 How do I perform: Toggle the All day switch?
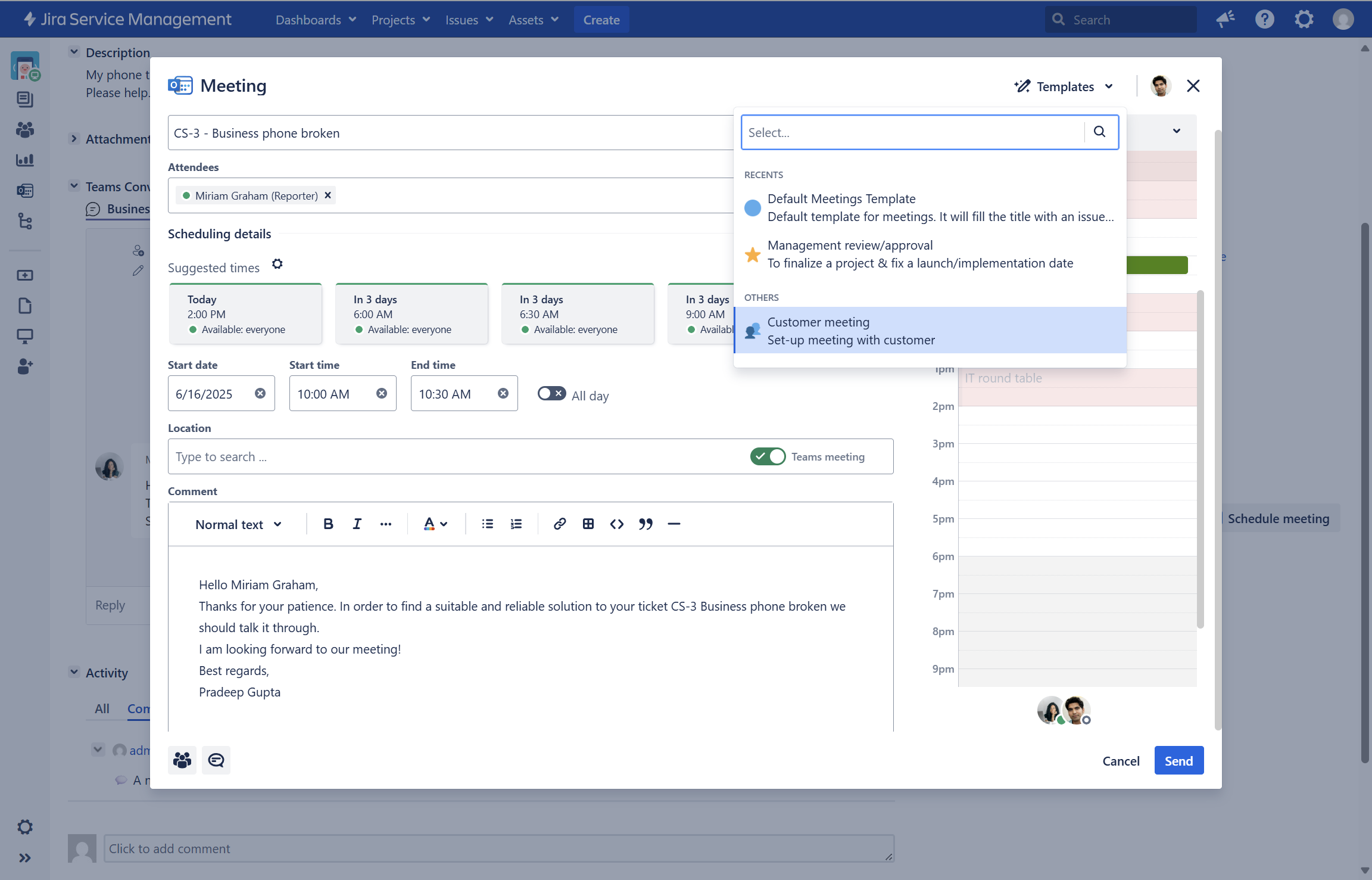point(551,393)
